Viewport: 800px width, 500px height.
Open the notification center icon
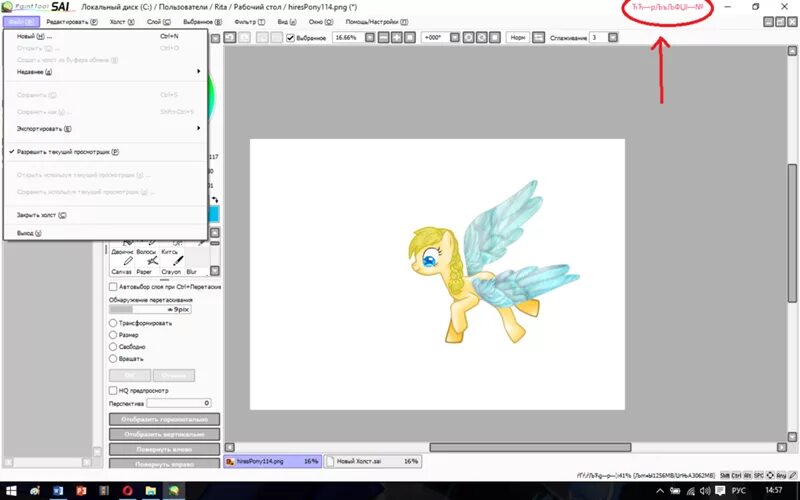pos(720,491)
